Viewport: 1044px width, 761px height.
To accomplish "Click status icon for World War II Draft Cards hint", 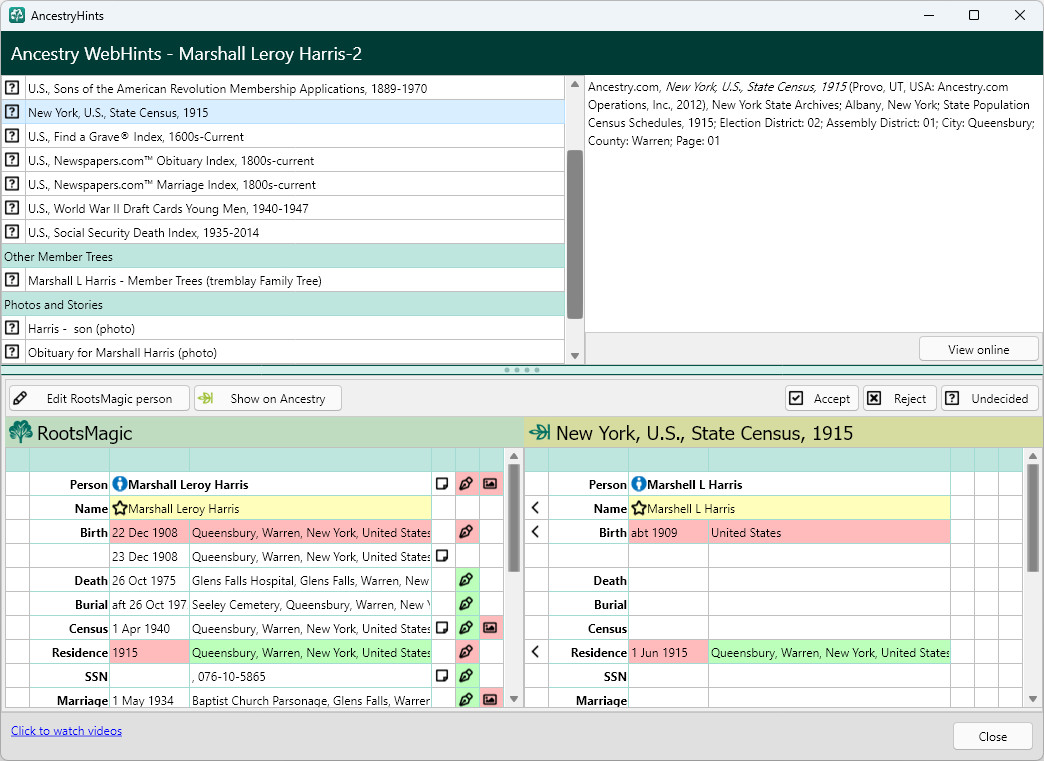I will 12,207.
